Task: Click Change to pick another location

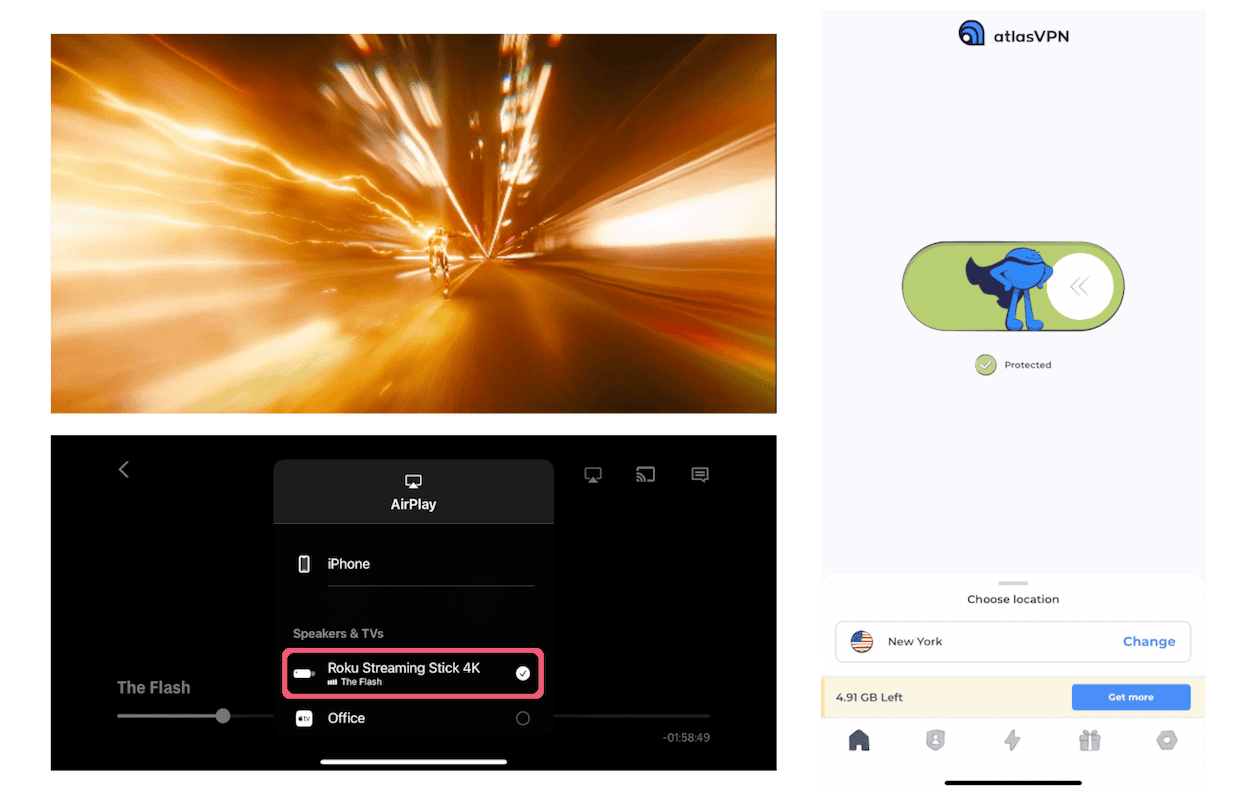Action: click(x=1149, y=642)
